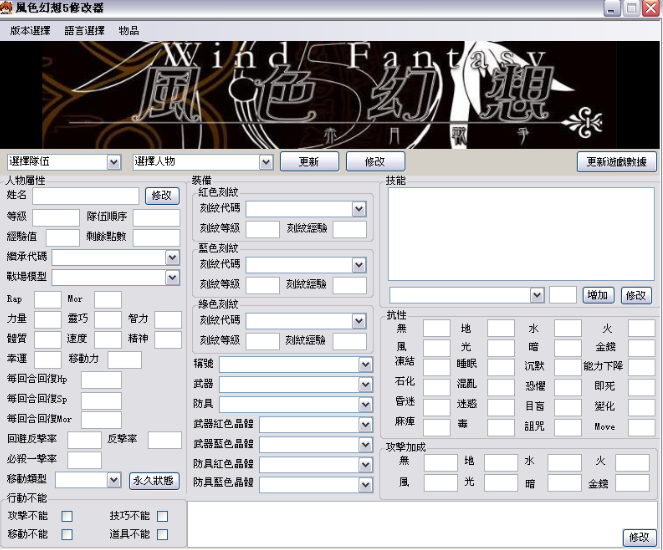Check the 移動不能 checkbox
Image resolution: width=663 pixels, height=550 pixels.
[x=67, y=534]
